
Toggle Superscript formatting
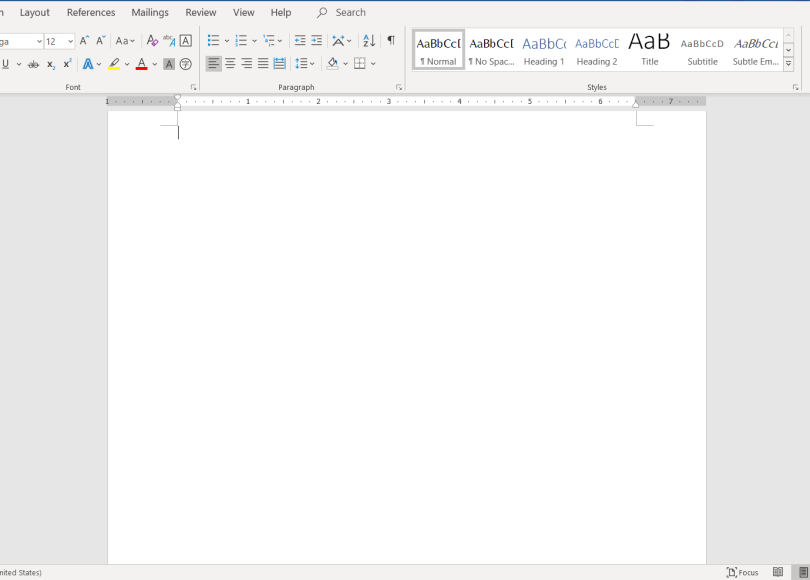pyautogui.click(x=67, y=64)
